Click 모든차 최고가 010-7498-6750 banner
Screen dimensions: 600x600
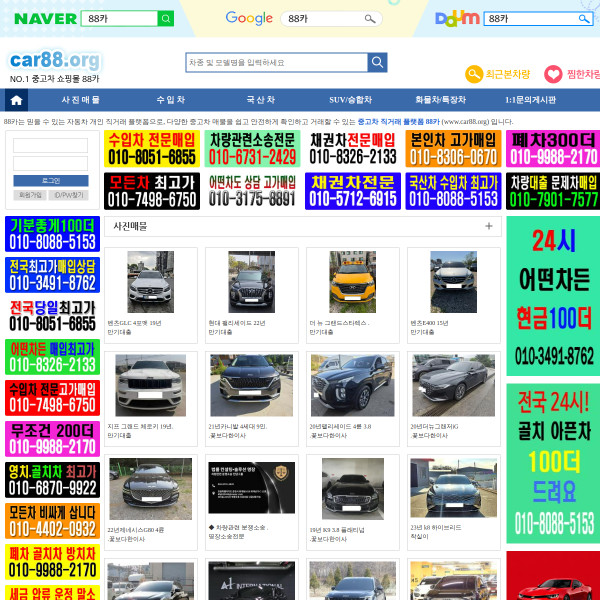152,191
